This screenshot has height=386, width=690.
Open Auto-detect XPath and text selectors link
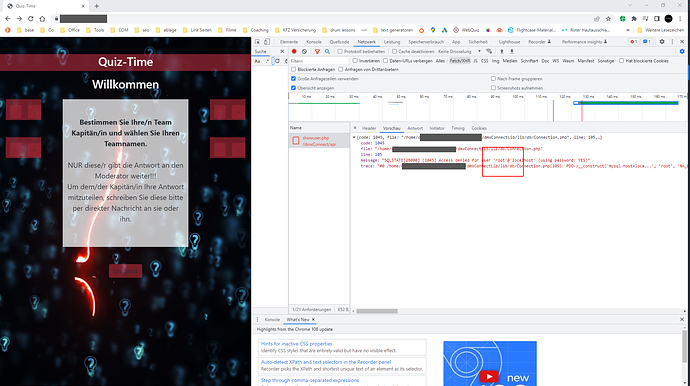click(326, 362)
